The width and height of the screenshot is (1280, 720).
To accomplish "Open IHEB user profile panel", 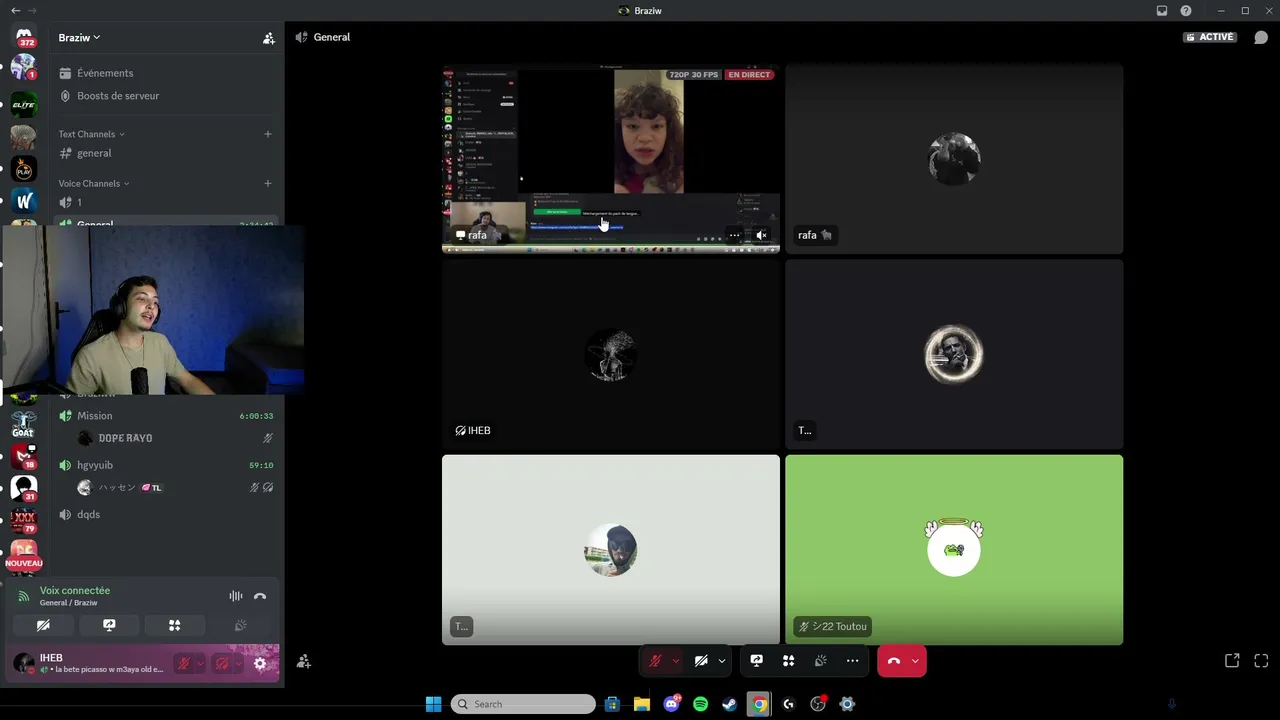I will tap(88, 663).
